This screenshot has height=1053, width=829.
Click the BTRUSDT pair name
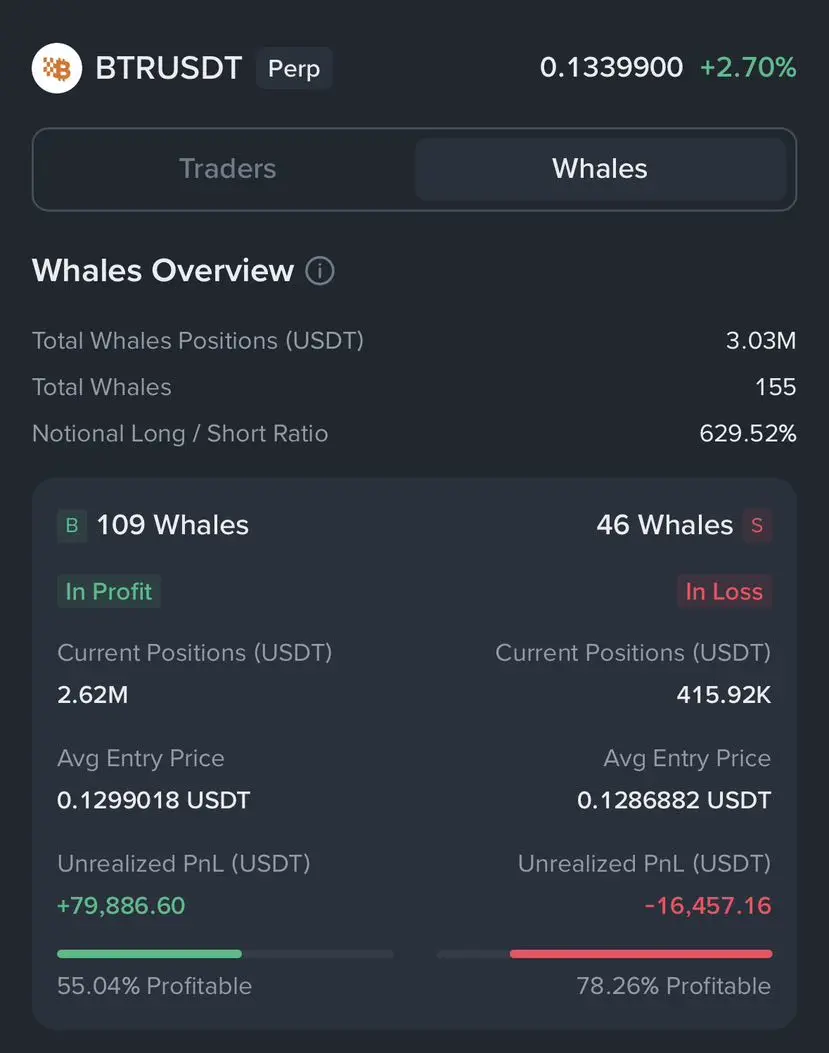(x=169, y=68)
